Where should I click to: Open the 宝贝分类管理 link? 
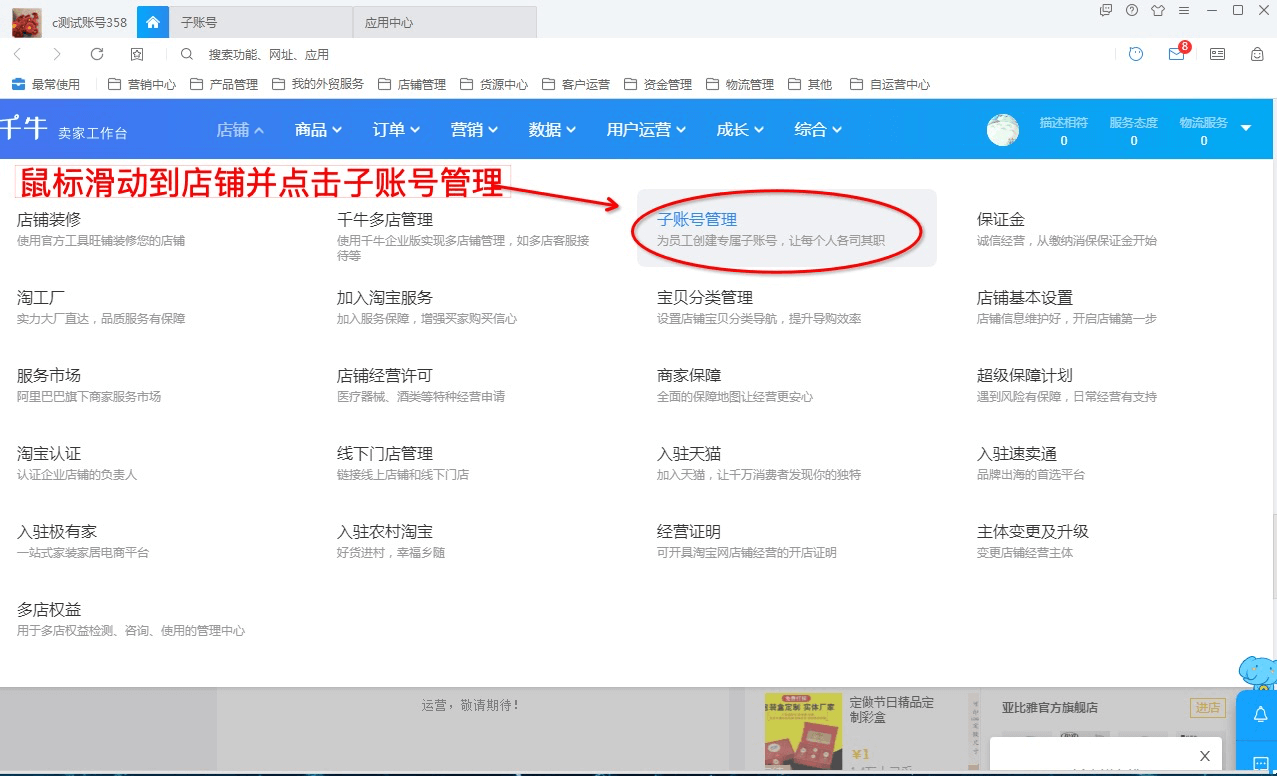pos(705,298)
